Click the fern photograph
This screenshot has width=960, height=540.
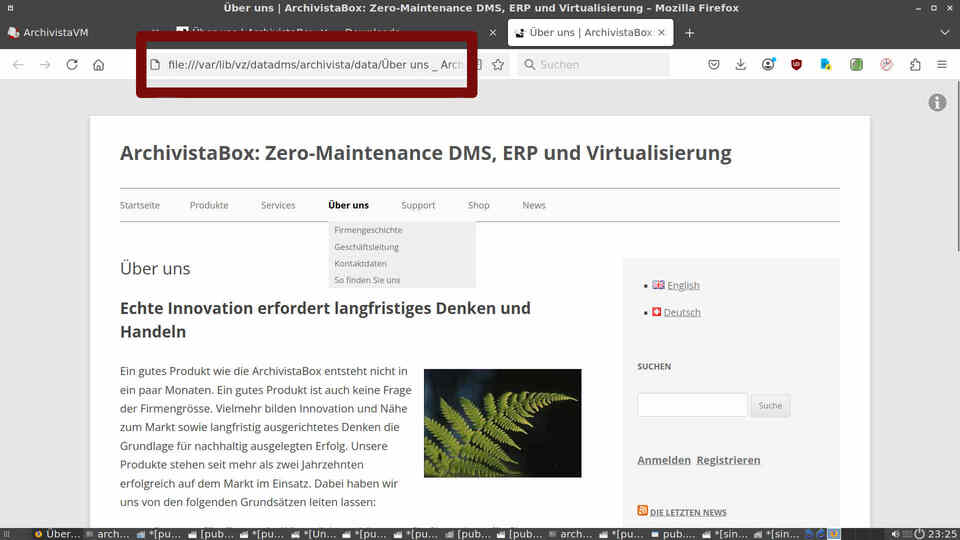[503, 423]
